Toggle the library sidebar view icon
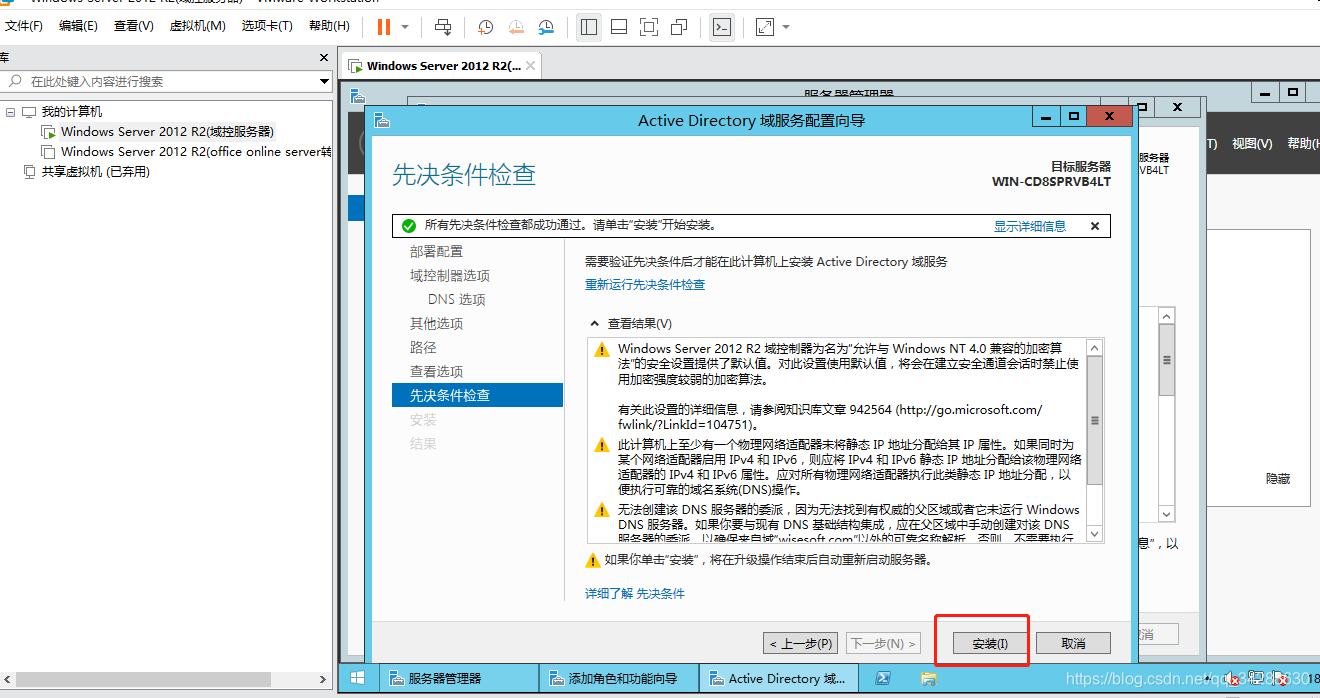Image resolution: width=1320 pixels, height=698 pixels. pyautogui.click(x=589, y=27)
